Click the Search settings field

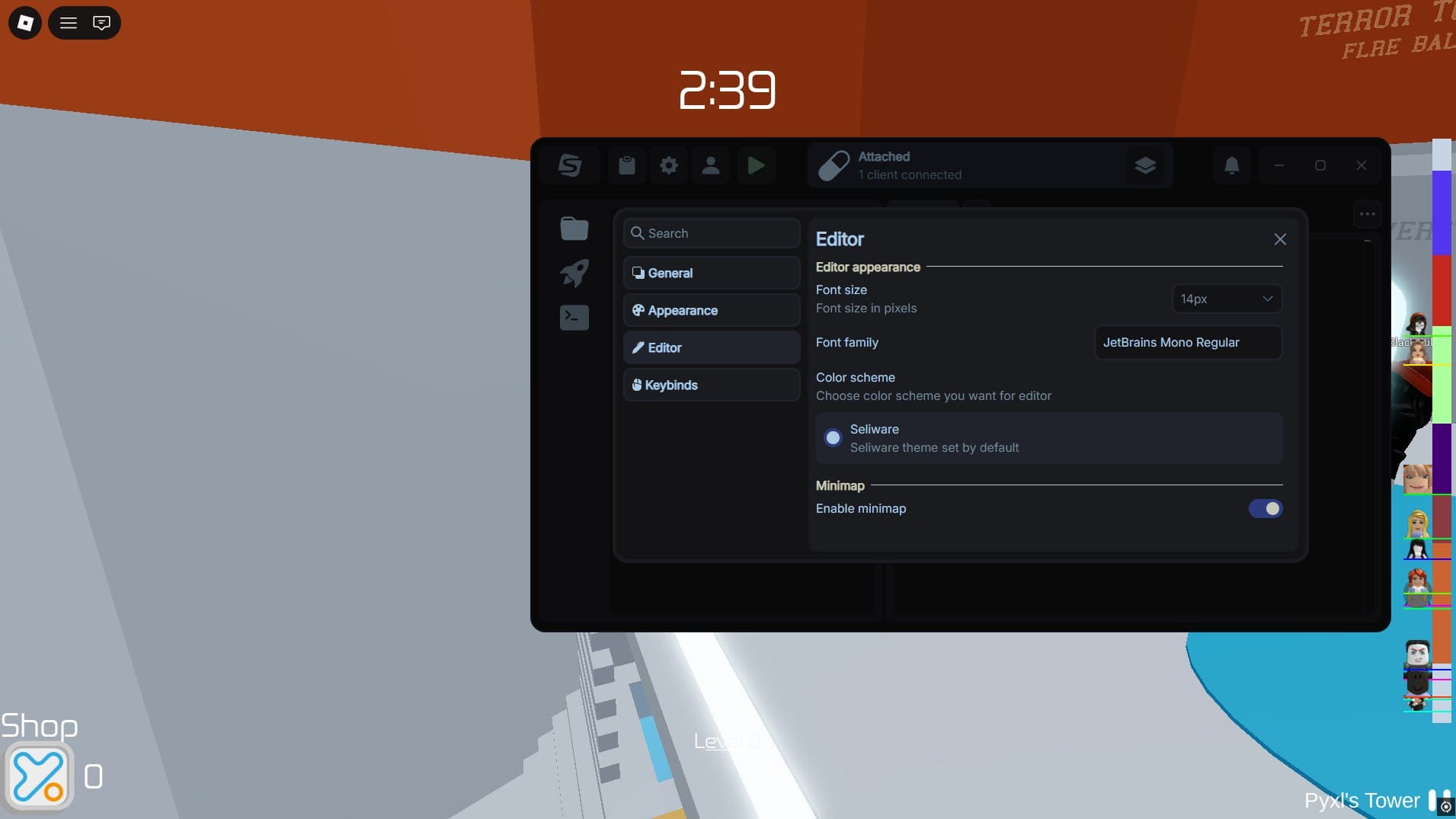[712, 233]
